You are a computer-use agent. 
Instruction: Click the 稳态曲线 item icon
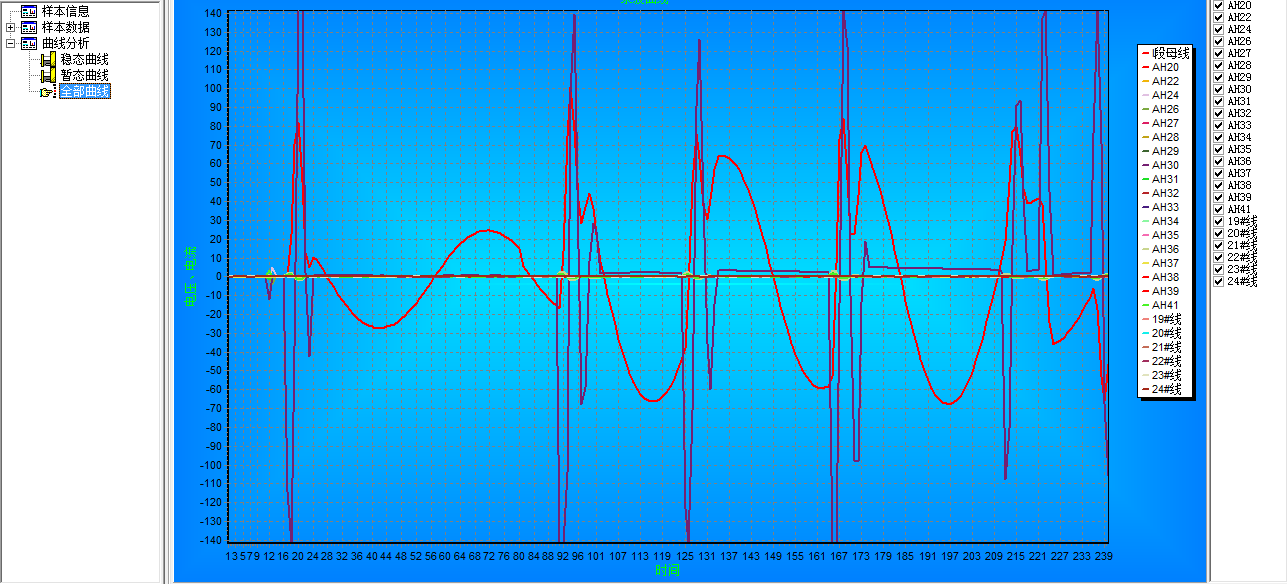47,59
